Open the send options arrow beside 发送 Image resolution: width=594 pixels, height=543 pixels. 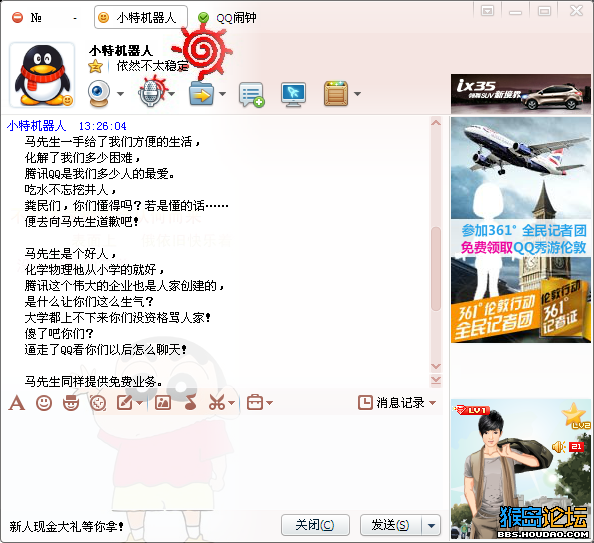click(431, 525)
